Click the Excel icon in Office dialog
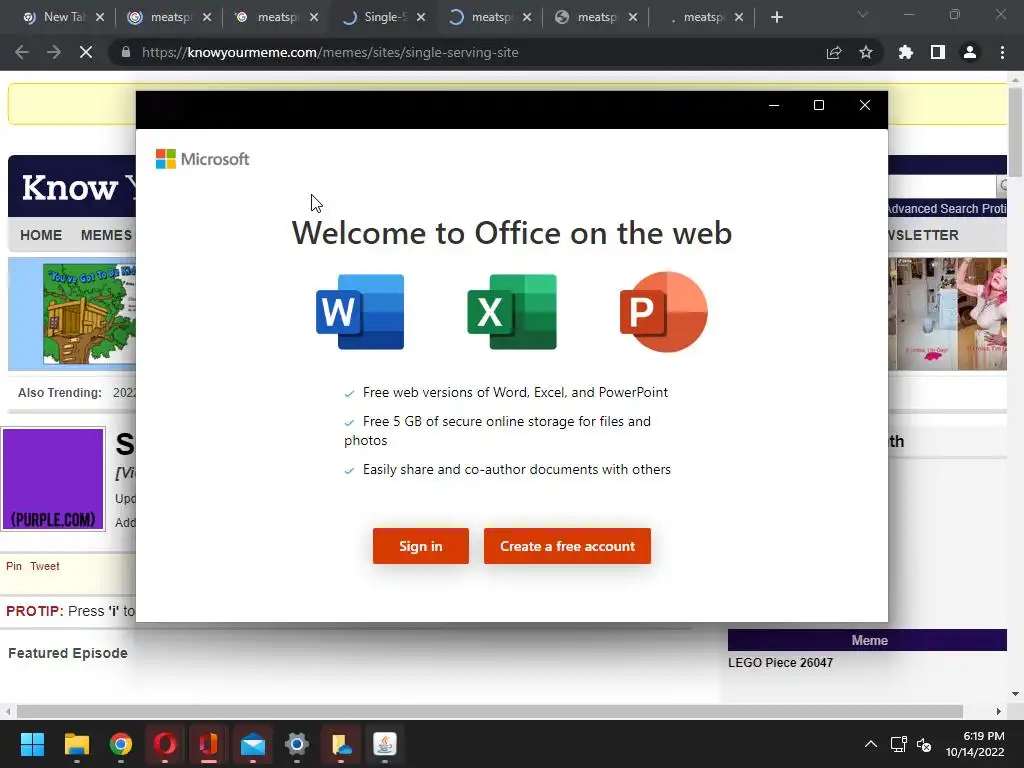 tap(512, 312)
